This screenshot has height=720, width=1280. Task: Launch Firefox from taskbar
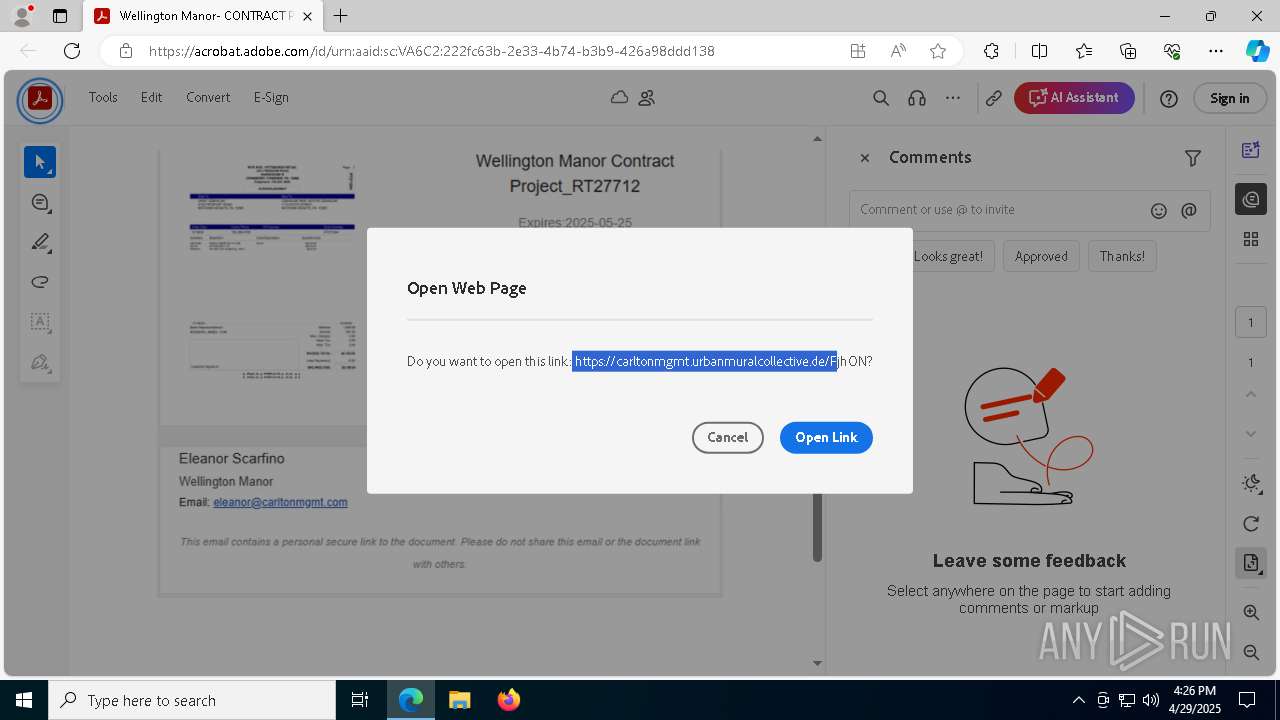(509, 700)
